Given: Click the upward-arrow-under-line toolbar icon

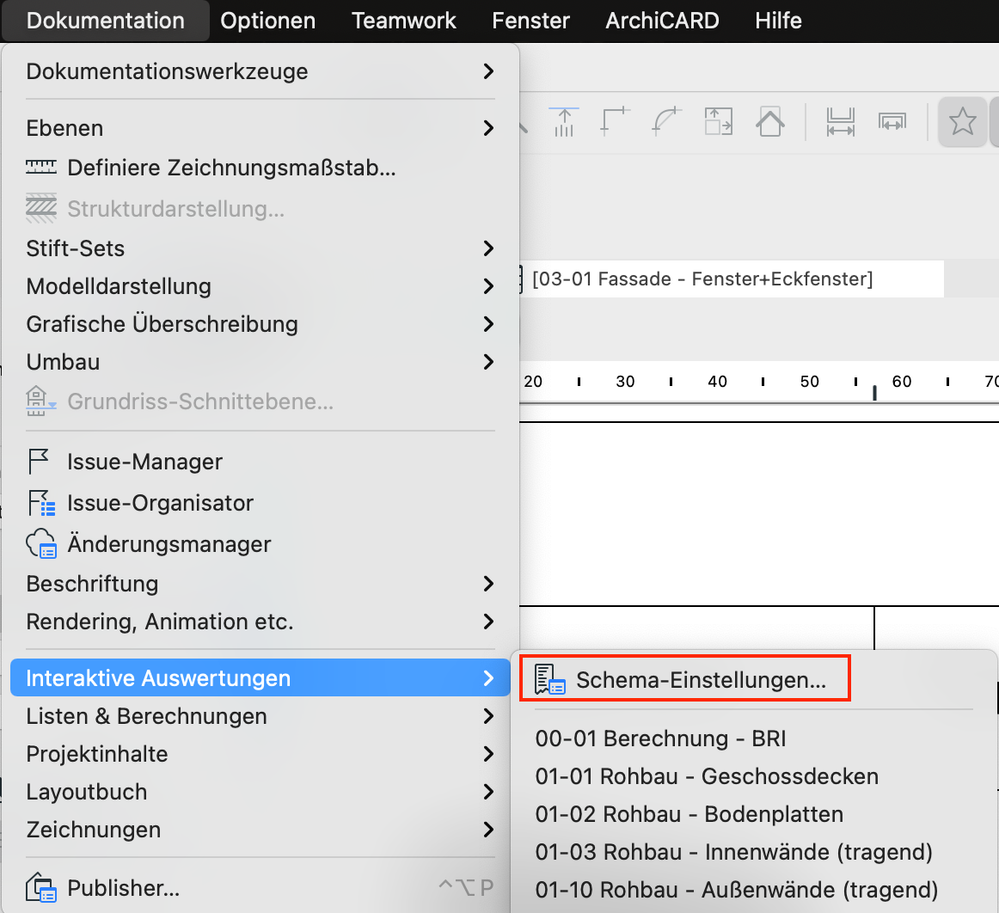Looking at the screenshot, I should coord(565,122).
